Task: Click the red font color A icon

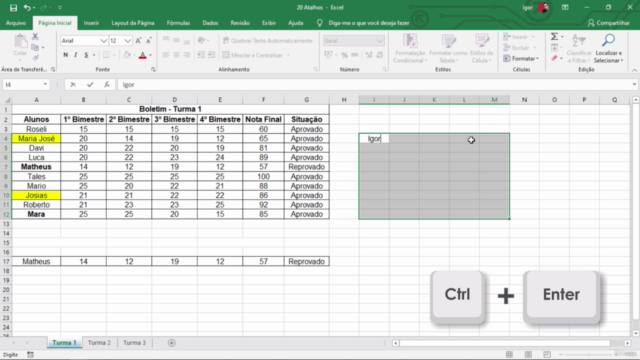Action: pyautogui.click(x=142, y=55)
